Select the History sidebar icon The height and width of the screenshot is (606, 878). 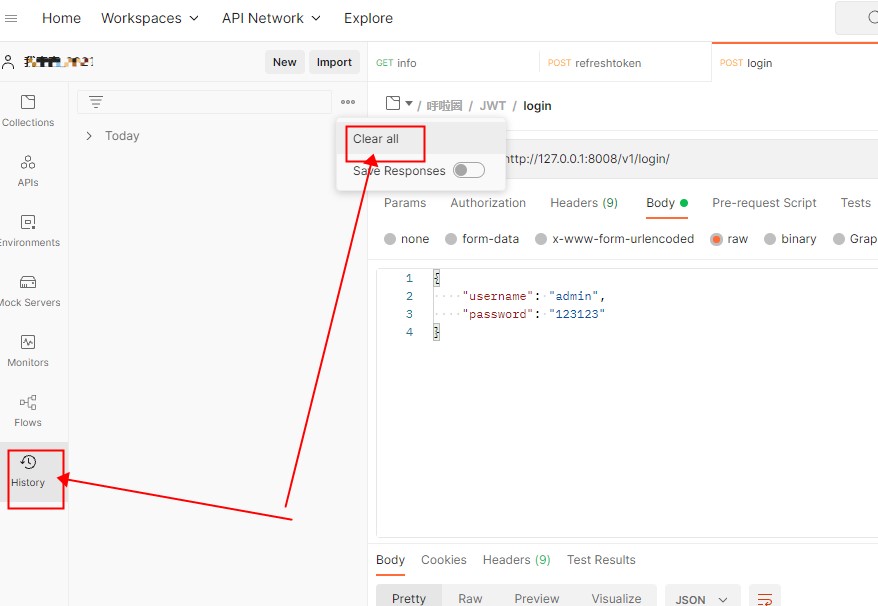28,471
